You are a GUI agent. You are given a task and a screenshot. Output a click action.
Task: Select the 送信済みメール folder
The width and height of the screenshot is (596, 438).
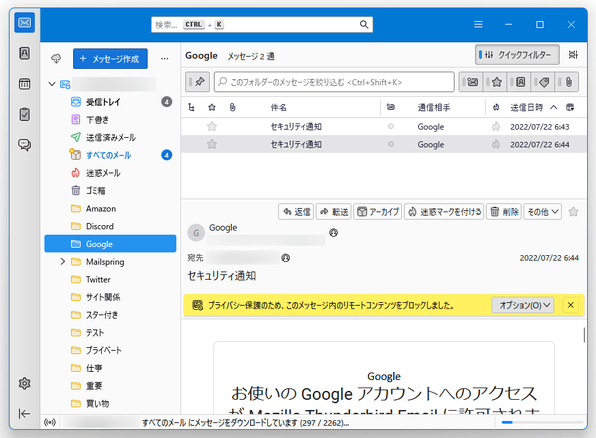coord(110,138)
